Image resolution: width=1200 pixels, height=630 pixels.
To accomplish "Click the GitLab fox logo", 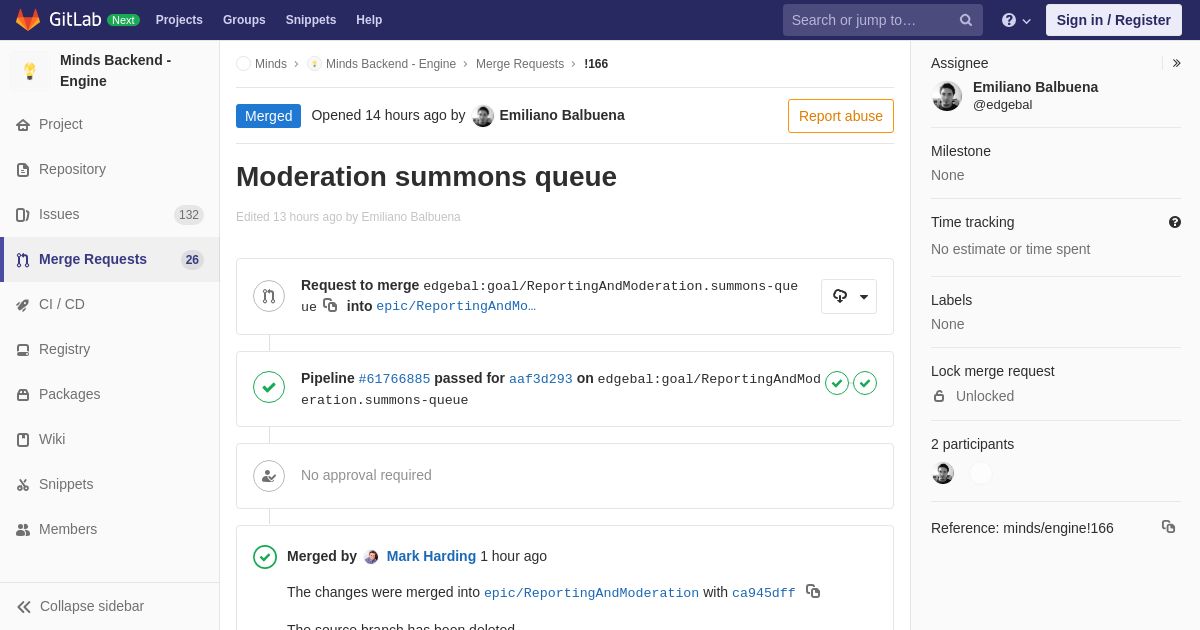I will click(28, 20).
